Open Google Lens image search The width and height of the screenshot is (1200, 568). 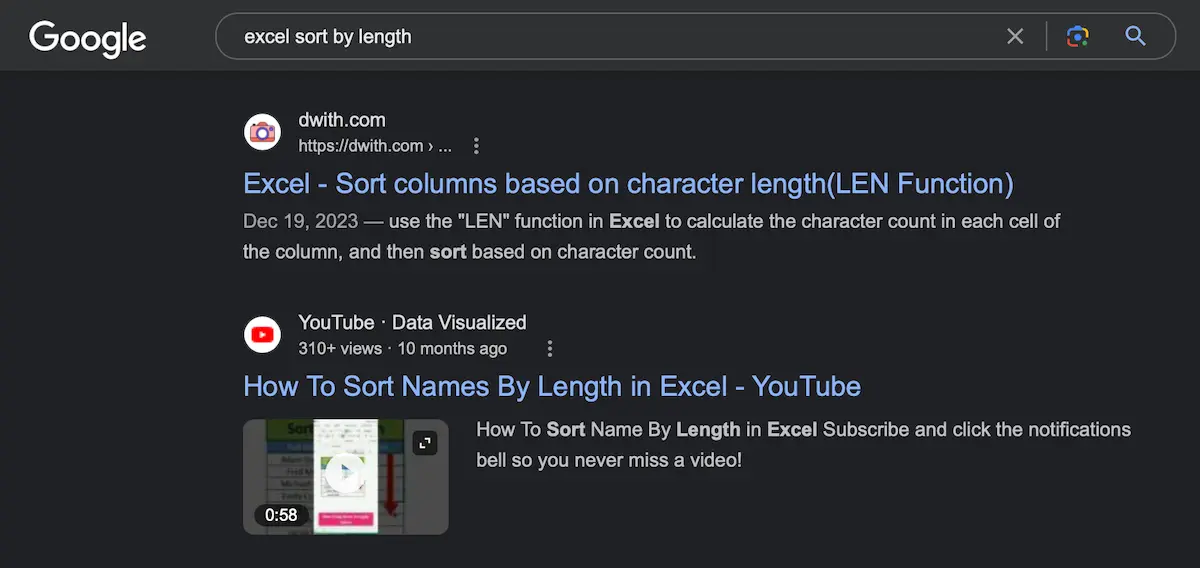[x=1077, y=37]
